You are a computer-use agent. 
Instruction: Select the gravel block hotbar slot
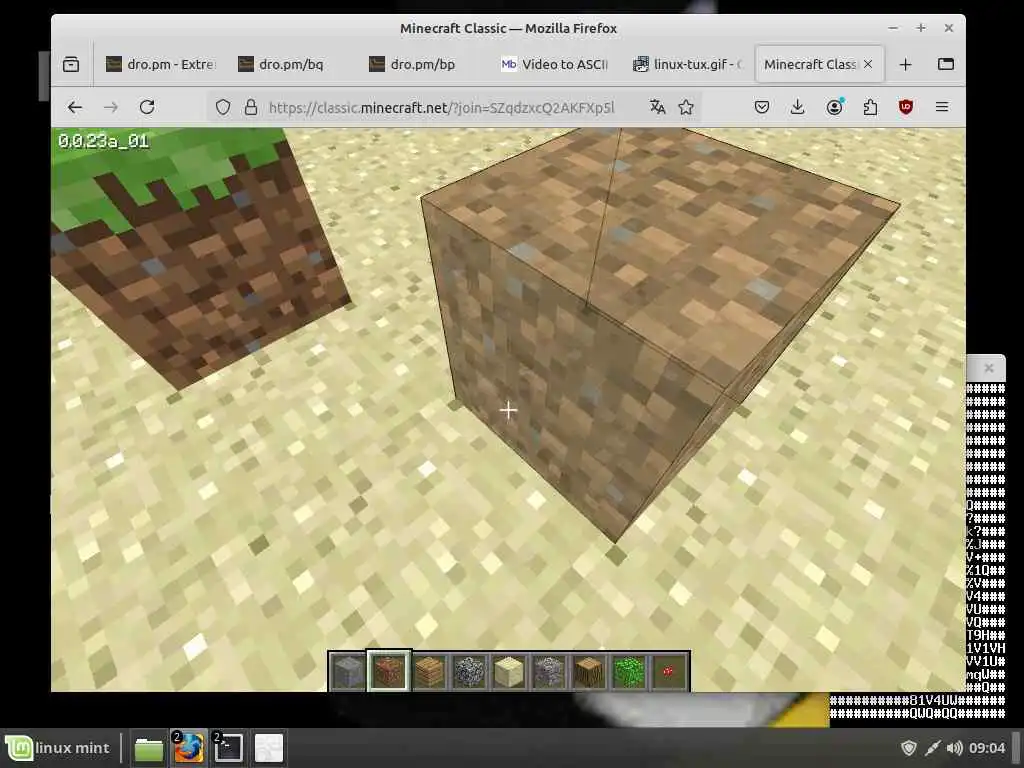(549, 671)
